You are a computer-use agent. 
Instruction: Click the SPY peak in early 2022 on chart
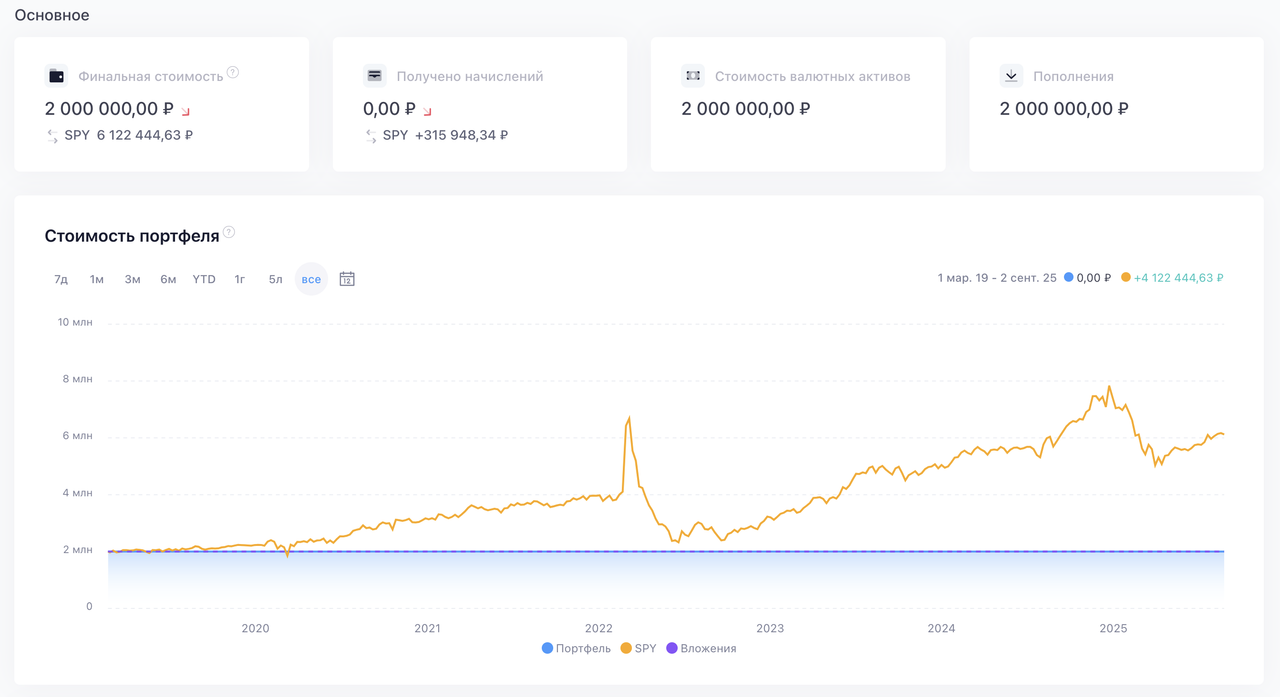click(629, 418)
